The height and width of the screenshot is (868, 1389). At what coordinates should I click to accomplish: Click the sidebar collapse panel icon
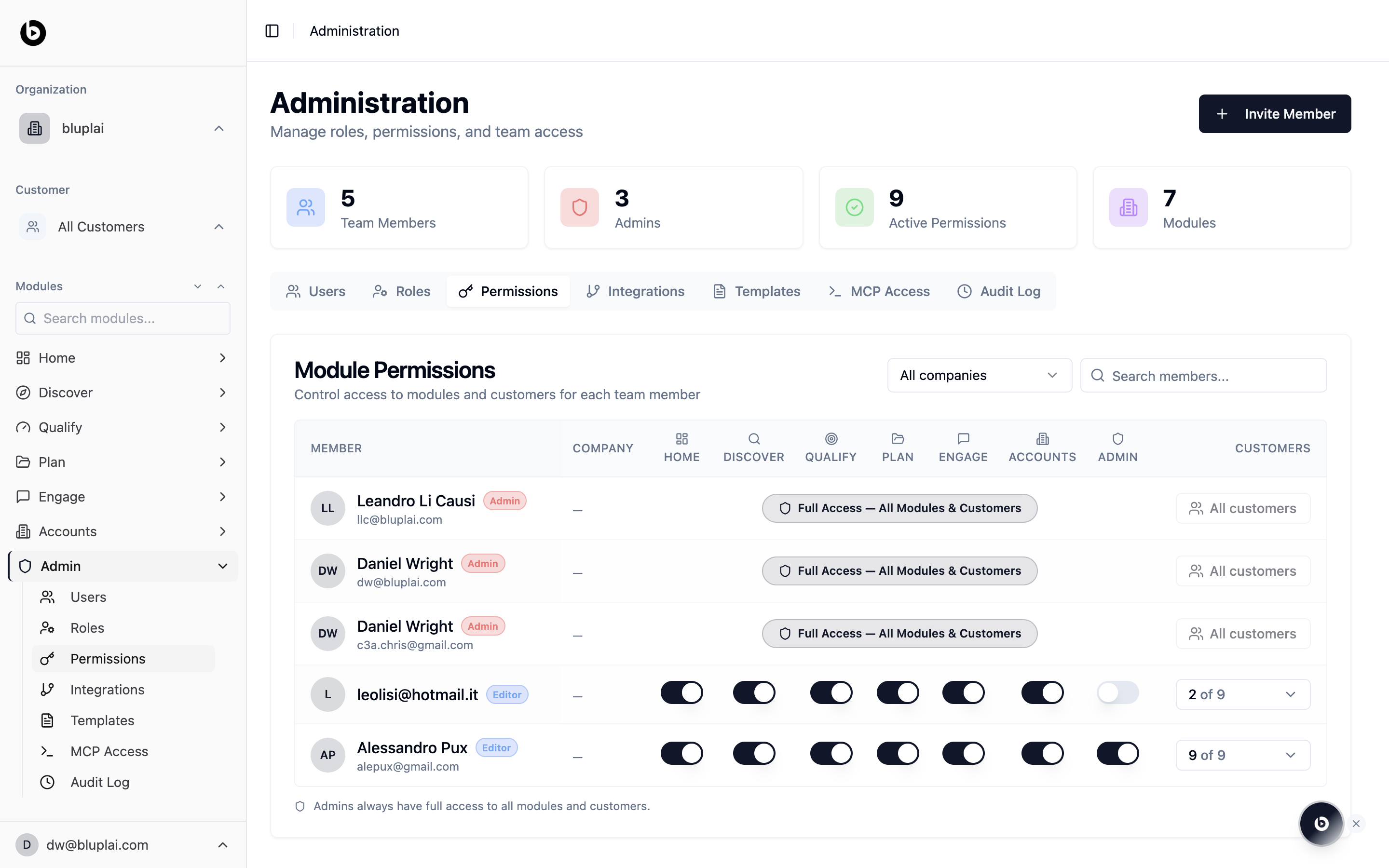click(272, 31)
